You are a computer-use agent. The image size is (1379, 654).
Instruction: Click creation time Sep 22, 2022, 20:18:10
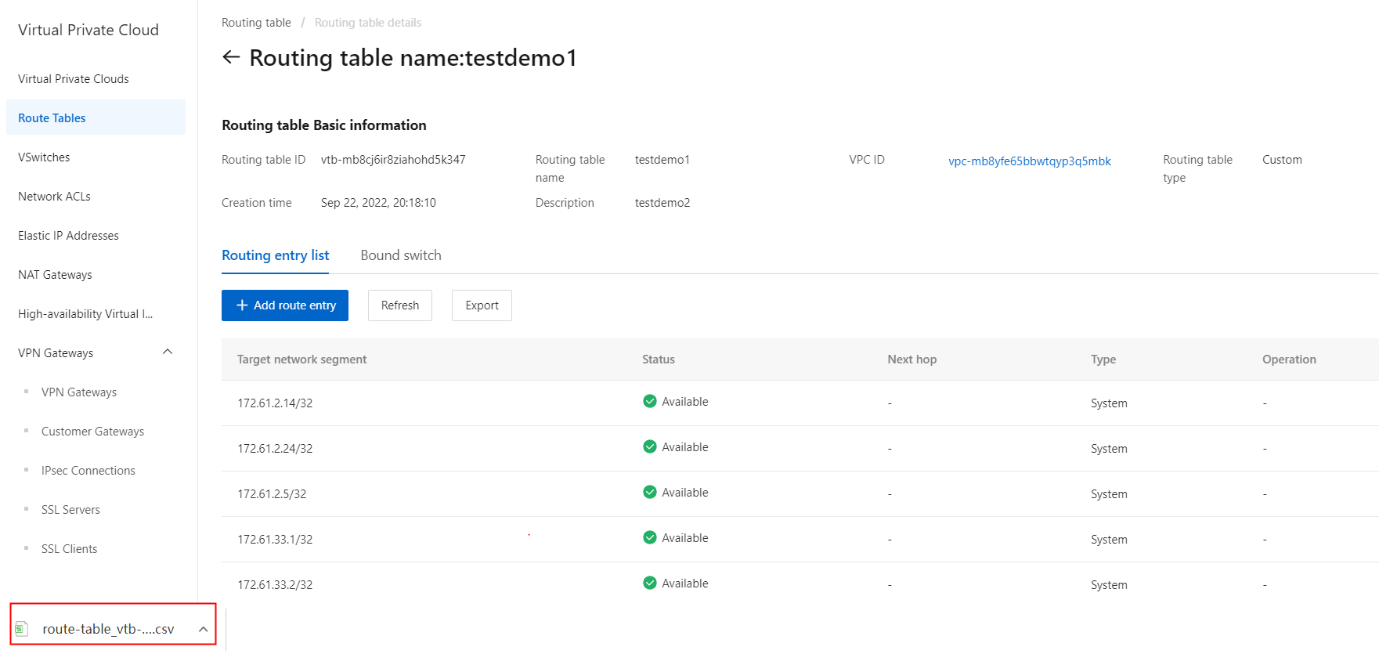click(x=378, y=203)
